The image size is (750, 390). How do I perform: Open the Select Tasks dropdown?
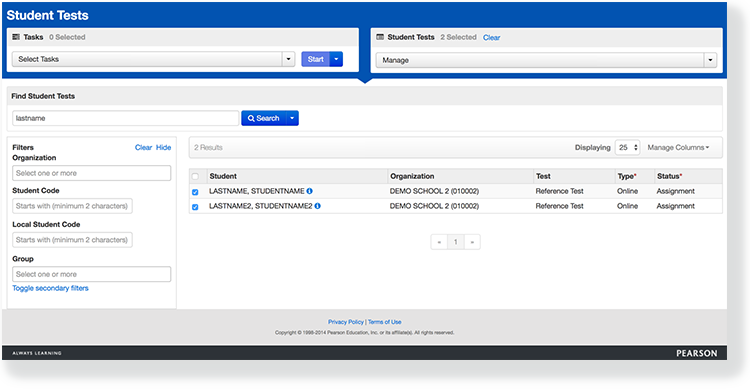(153, 59)
